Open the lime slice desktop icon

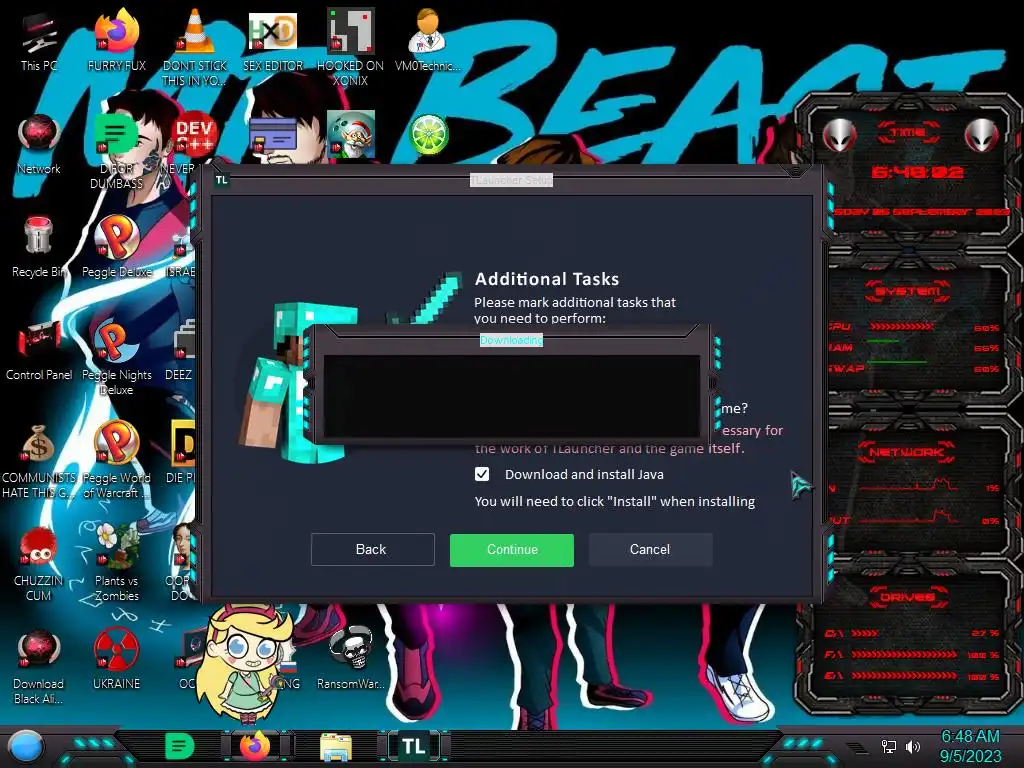[x=428, y=135]
